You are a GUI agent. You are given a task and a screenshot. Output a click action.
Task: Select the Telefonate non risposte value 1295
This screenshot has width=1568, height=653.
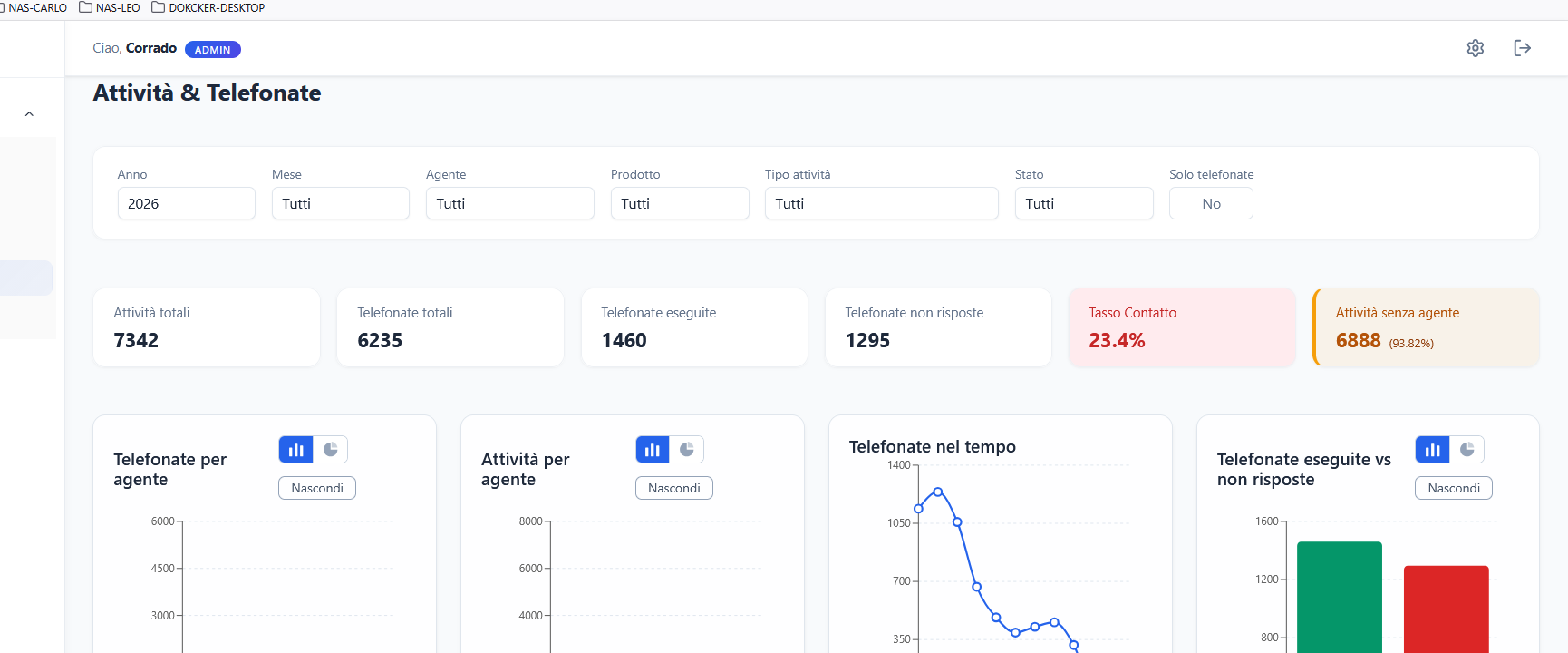click(x=867, y=341)
